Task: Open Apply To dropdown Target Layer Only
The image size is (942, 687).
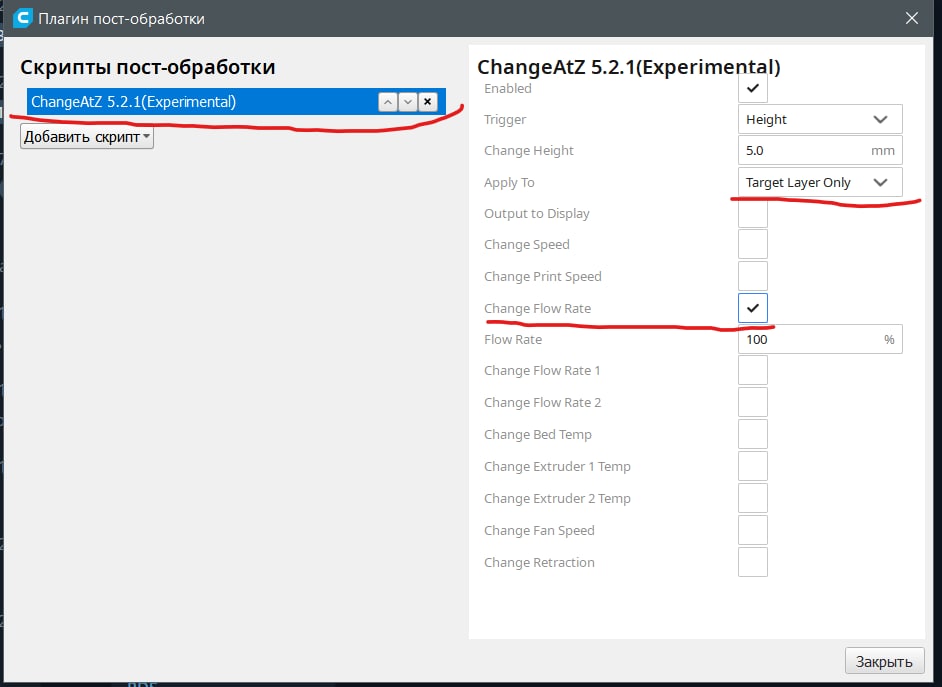Action: (x=820, y=183)
